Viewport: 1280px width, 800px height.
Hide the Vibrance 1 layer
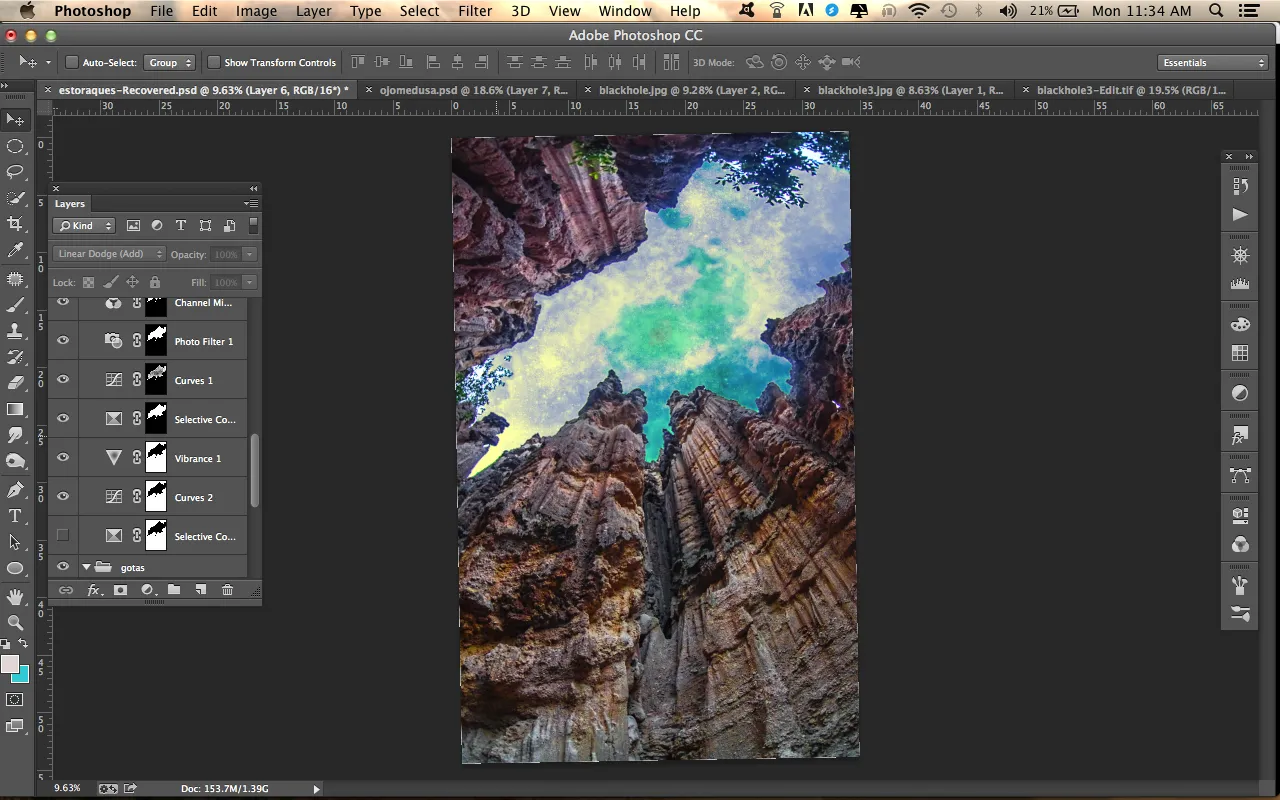click(63, 458)
